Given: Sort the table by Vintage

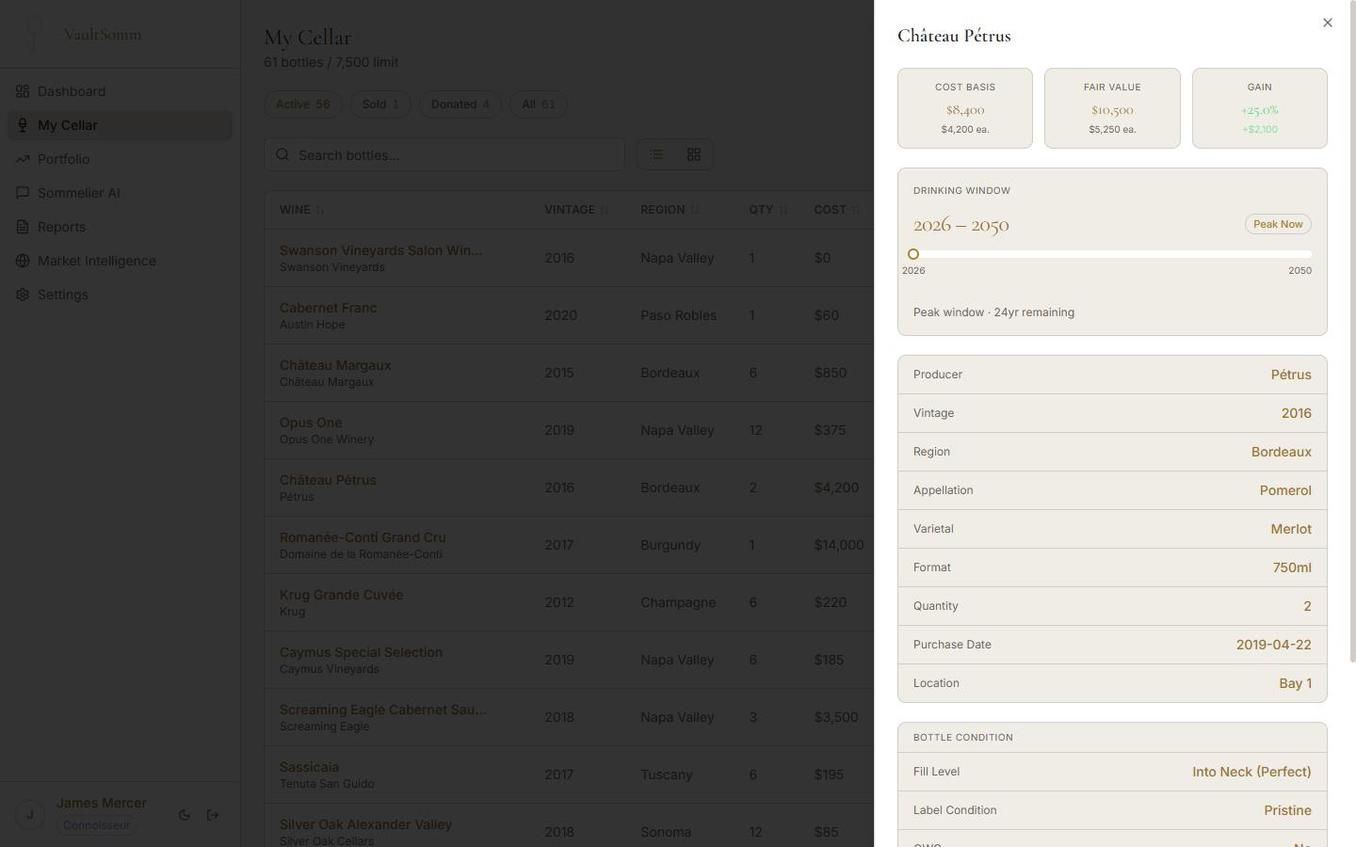Looking at the screenshot, I should click(x=577, y=210).
